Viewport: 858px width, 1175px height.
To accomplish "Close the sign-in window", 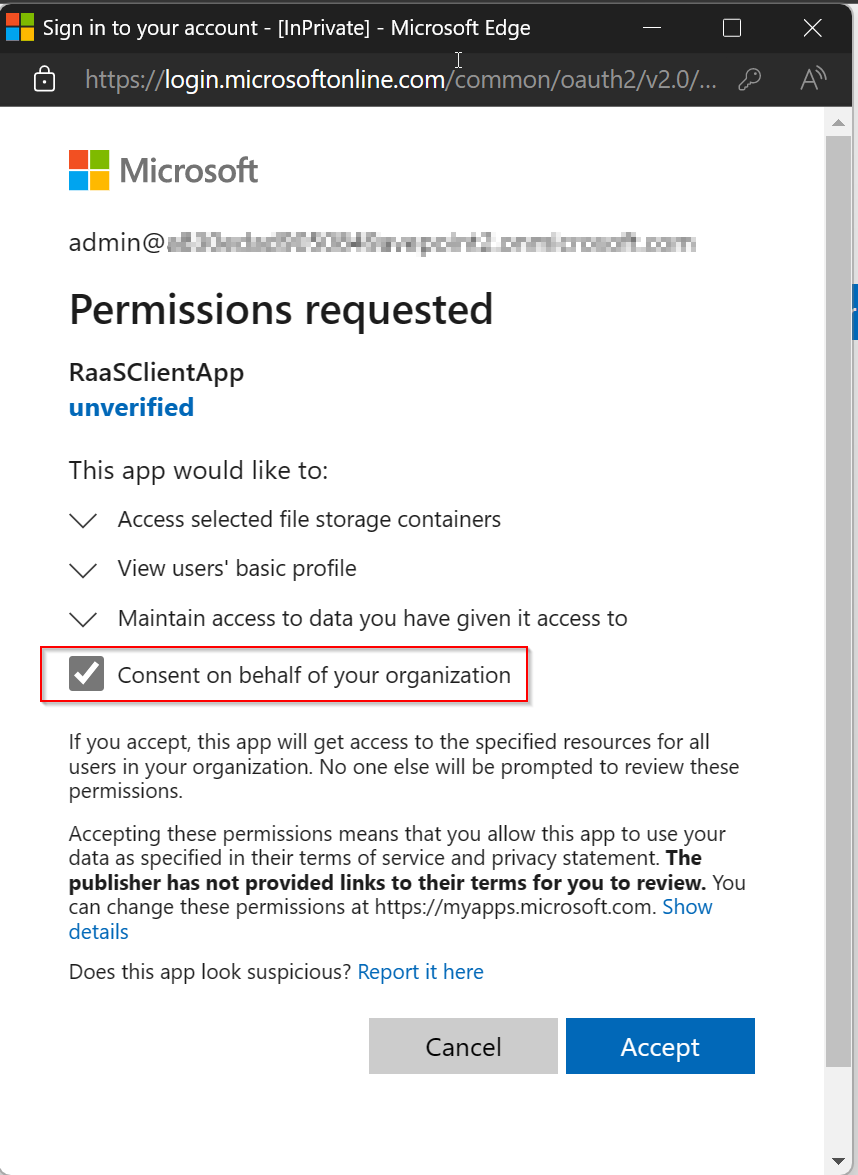I will [812, 28].
